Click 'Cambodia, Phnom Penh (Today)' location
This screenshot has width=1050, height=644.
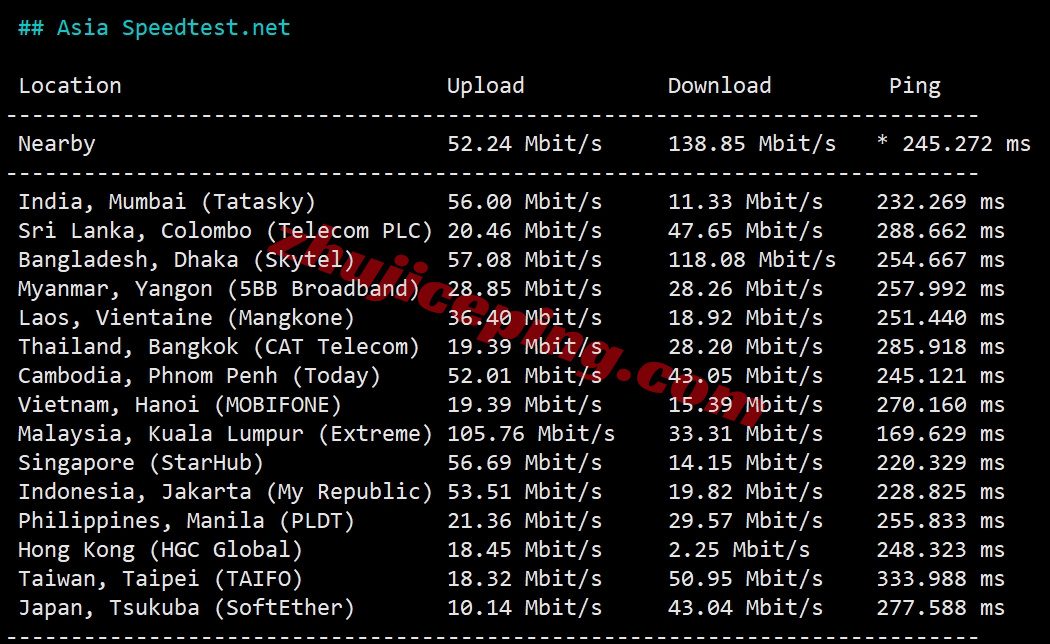click(x=200, y=376)
